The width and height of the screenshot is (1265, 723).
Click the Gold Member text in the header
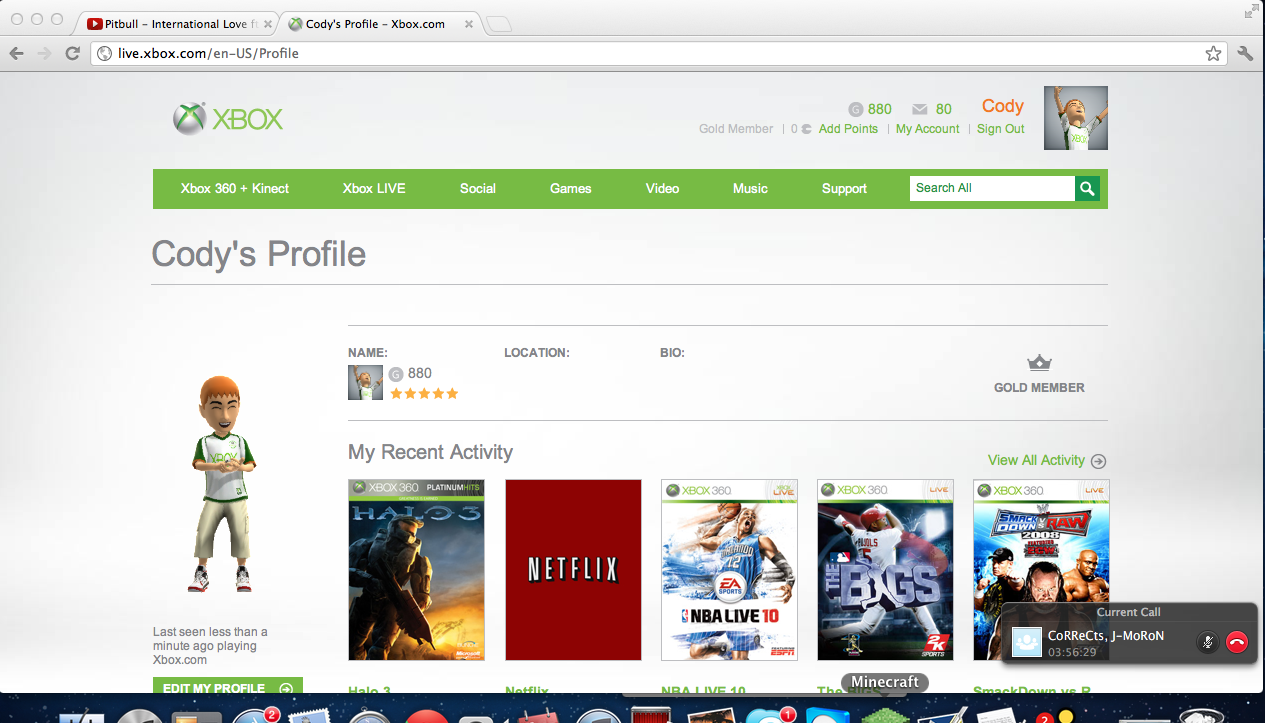click(x=736, y=129)
